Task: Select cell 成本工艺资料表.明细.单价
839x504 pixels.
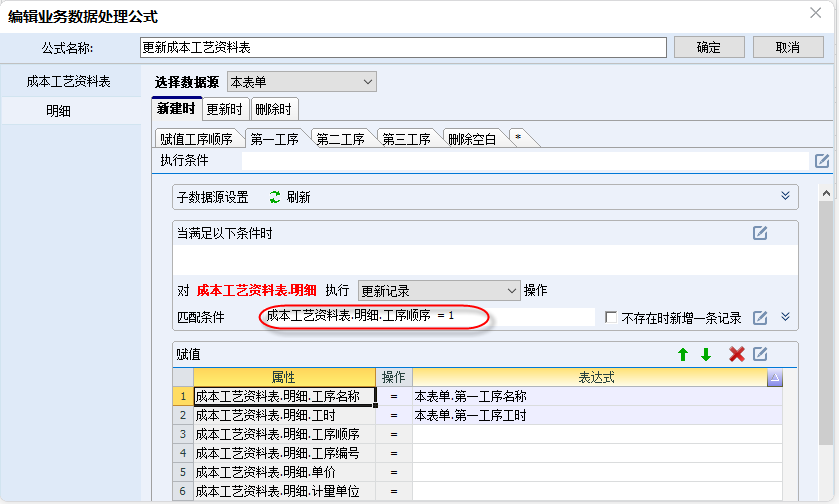Action: 285,472
